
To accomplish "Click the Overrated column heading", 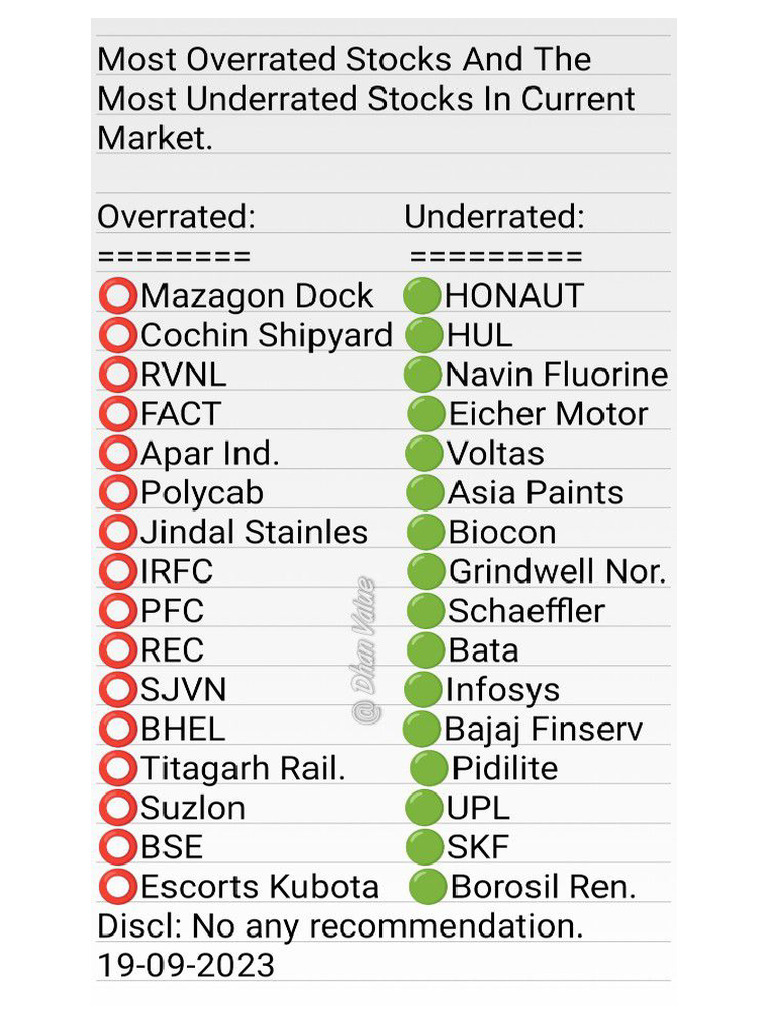I will click(176, 217).
